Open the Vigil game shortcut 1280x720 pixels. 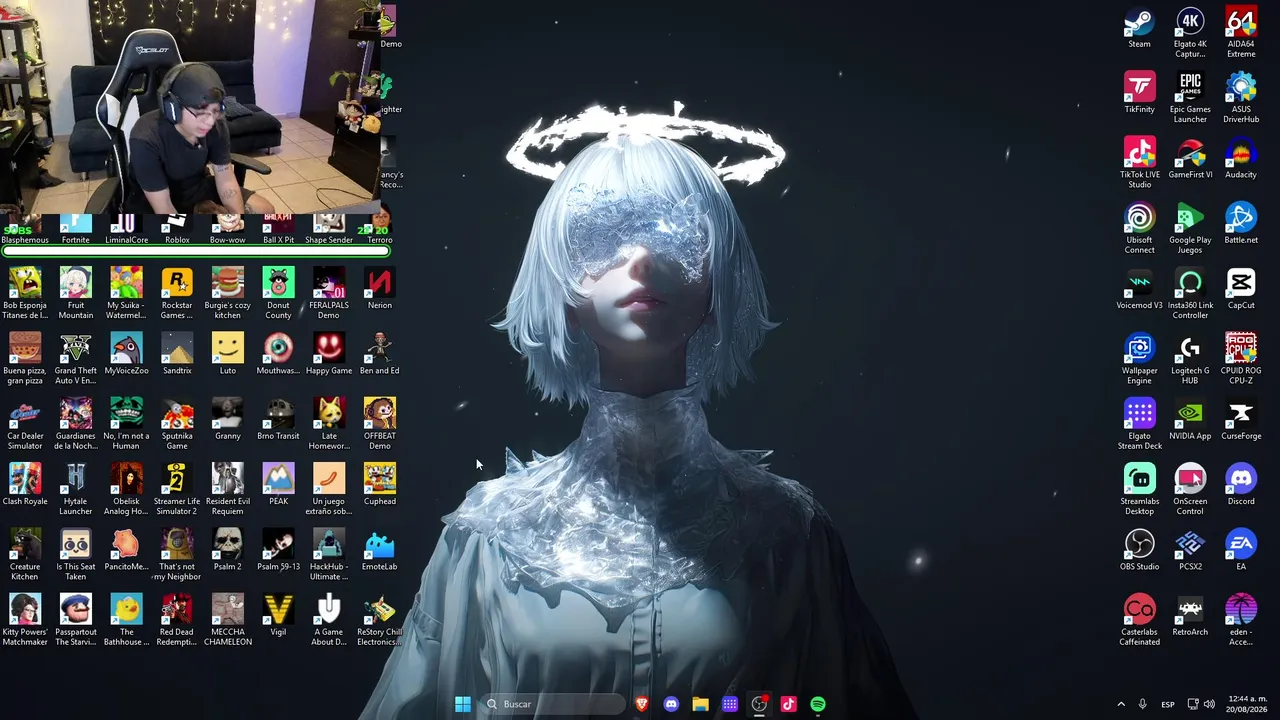278,615
